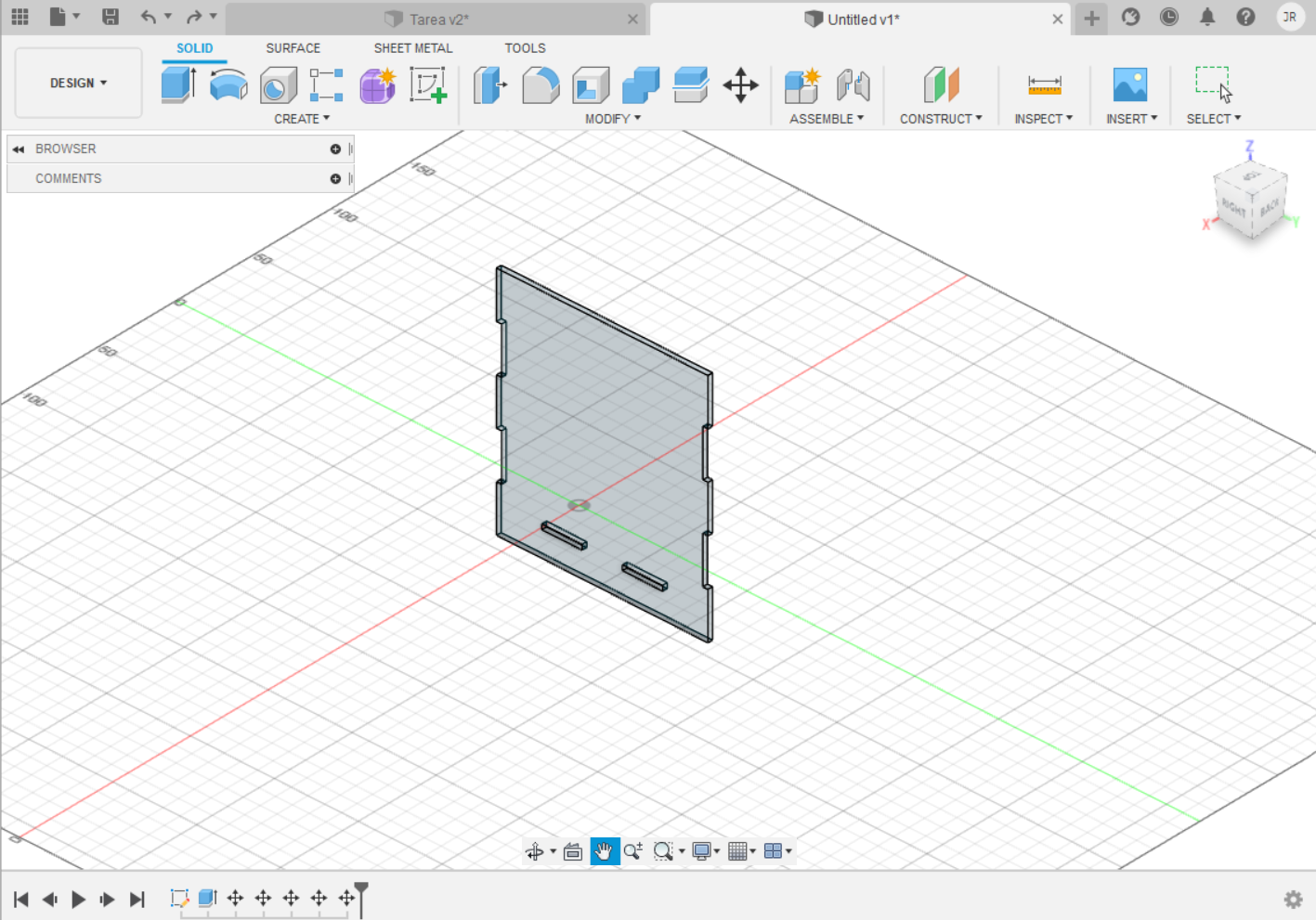Screen dimensions: 1316x920
Task: Pick the Hole tool
Action: tap(278, 84)
